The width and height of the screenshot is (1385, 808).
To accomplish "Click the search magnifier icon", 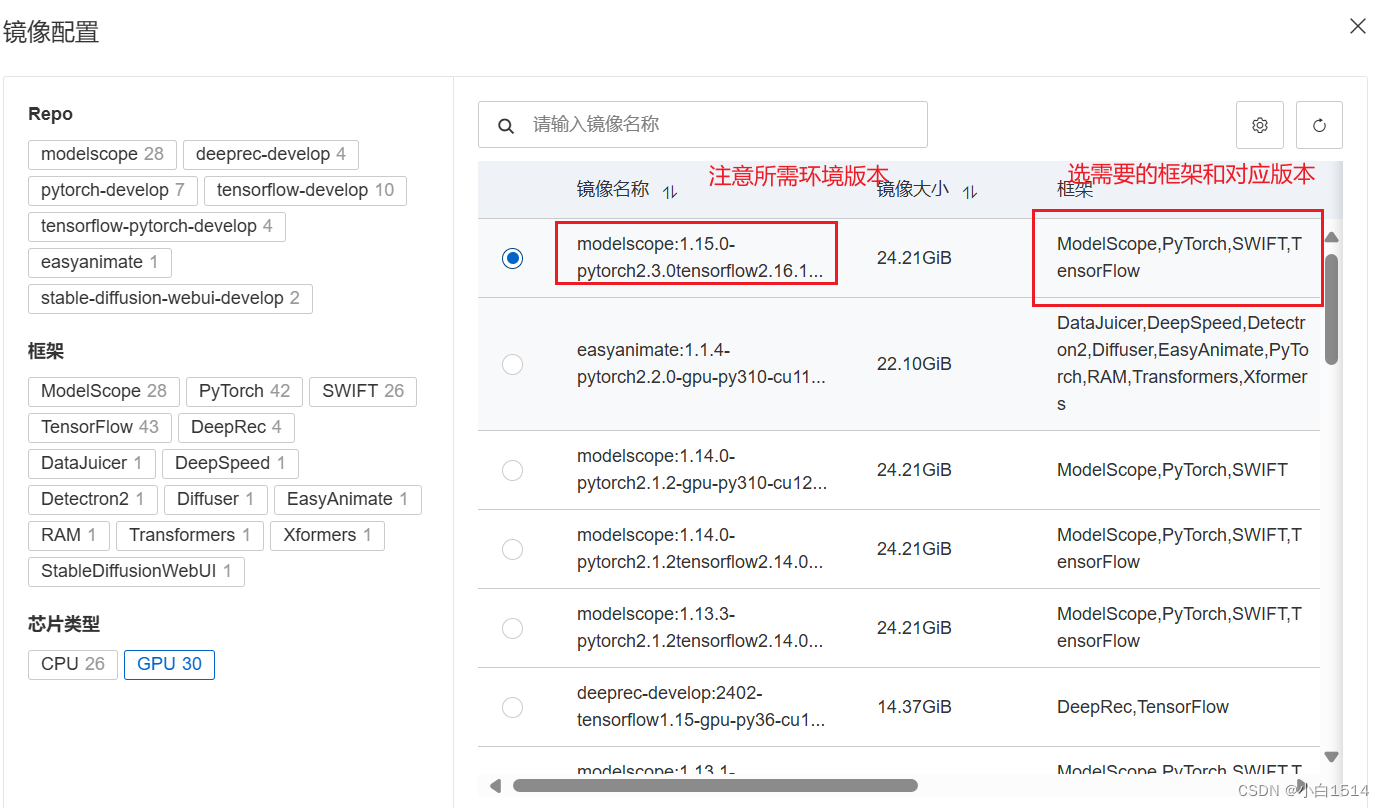I will tap(506, 126).
